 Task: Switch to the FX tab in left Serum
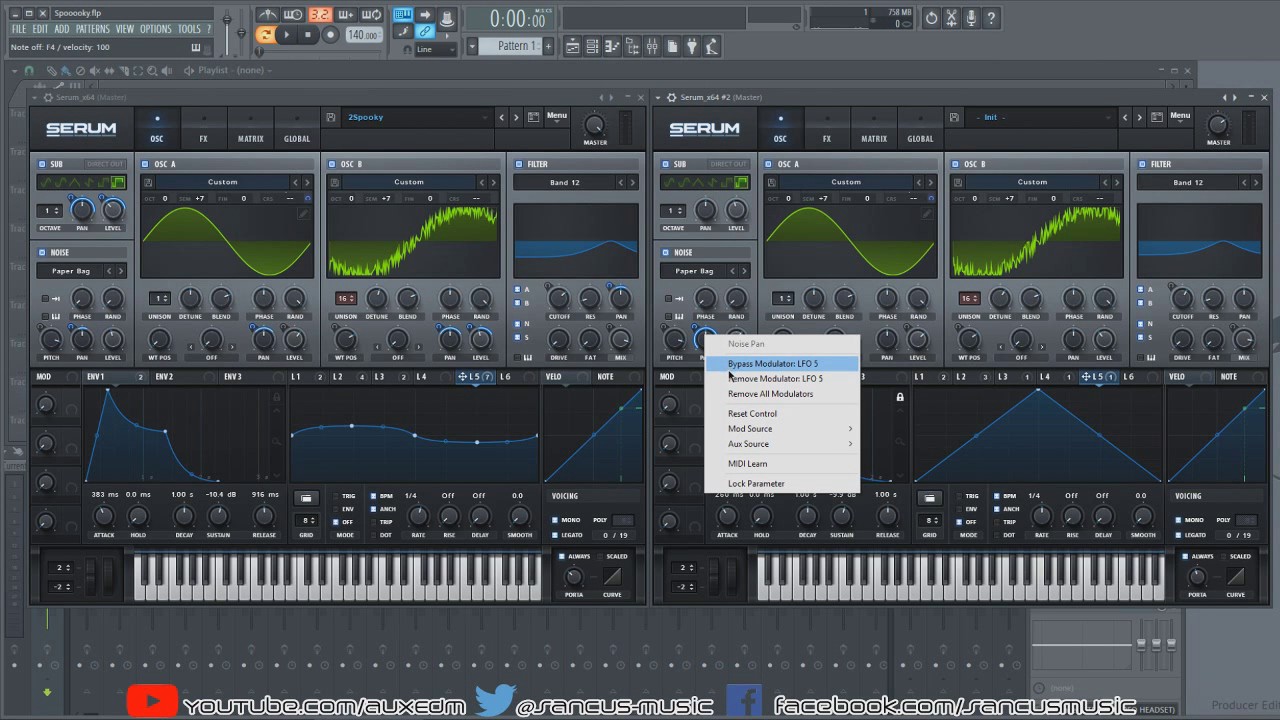point(203,128)
